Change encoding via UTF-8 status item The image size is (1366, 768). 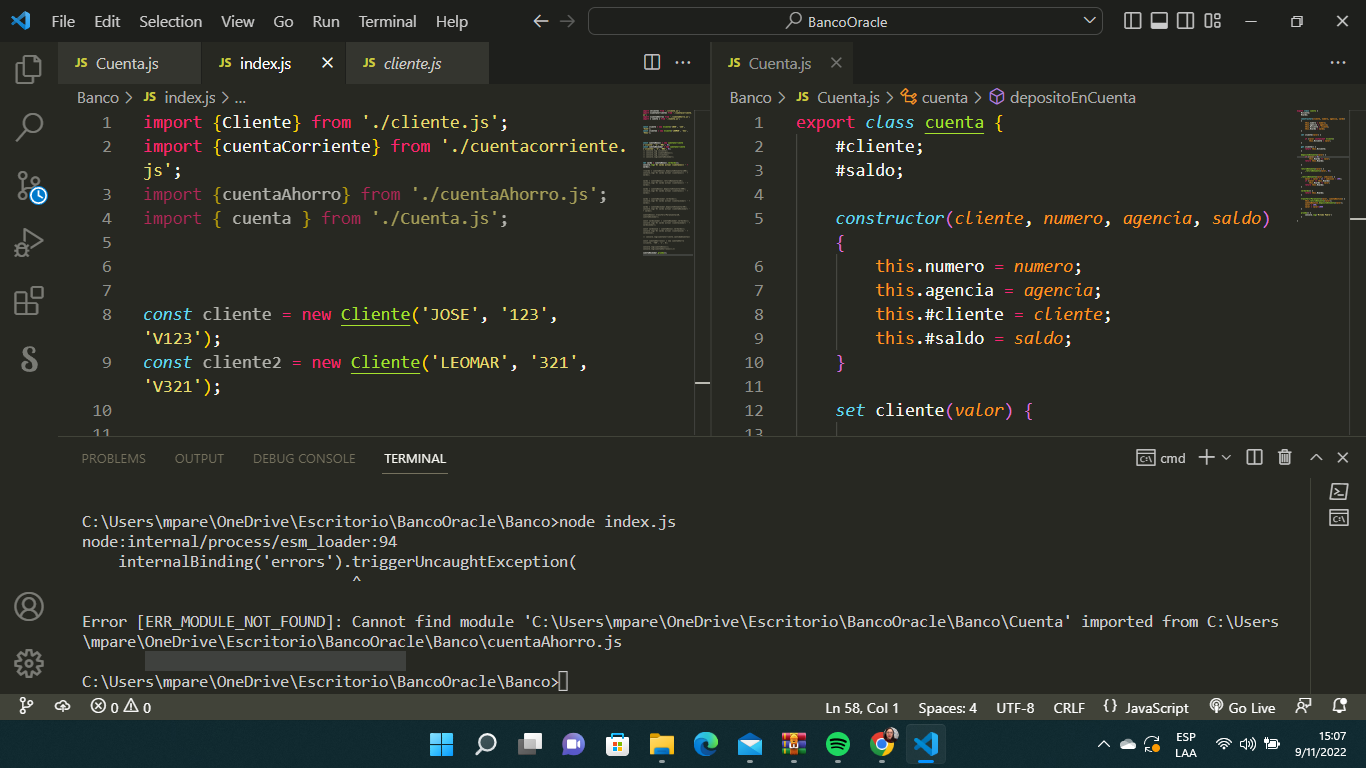(1015, 708)
